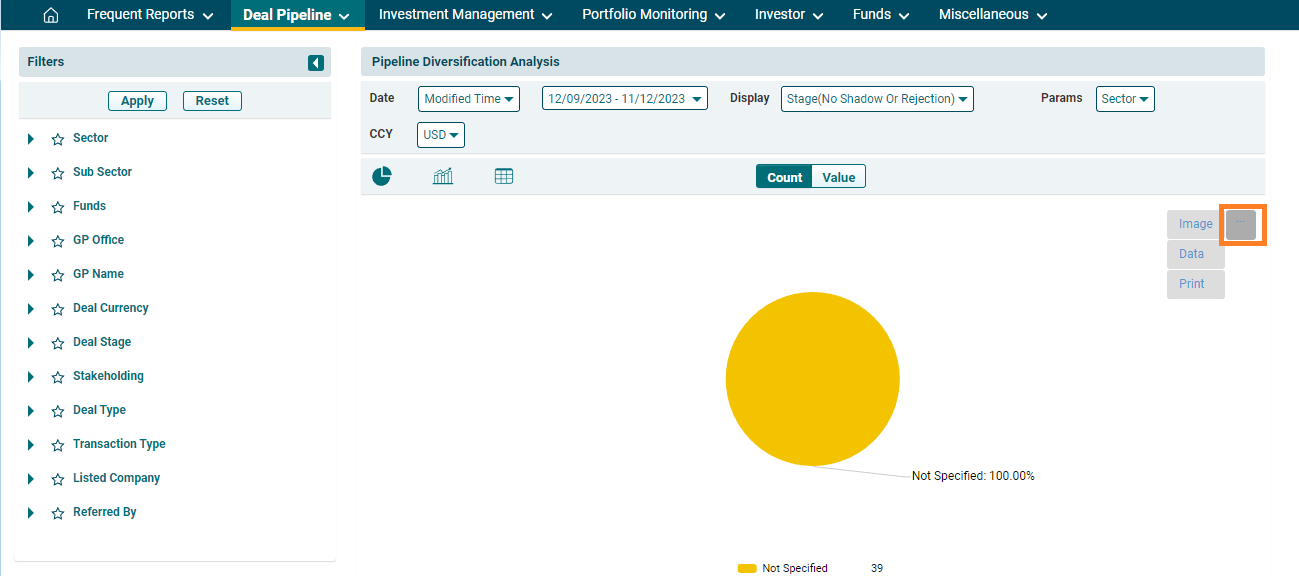Switch to table grid view icon

pos(504,177)
